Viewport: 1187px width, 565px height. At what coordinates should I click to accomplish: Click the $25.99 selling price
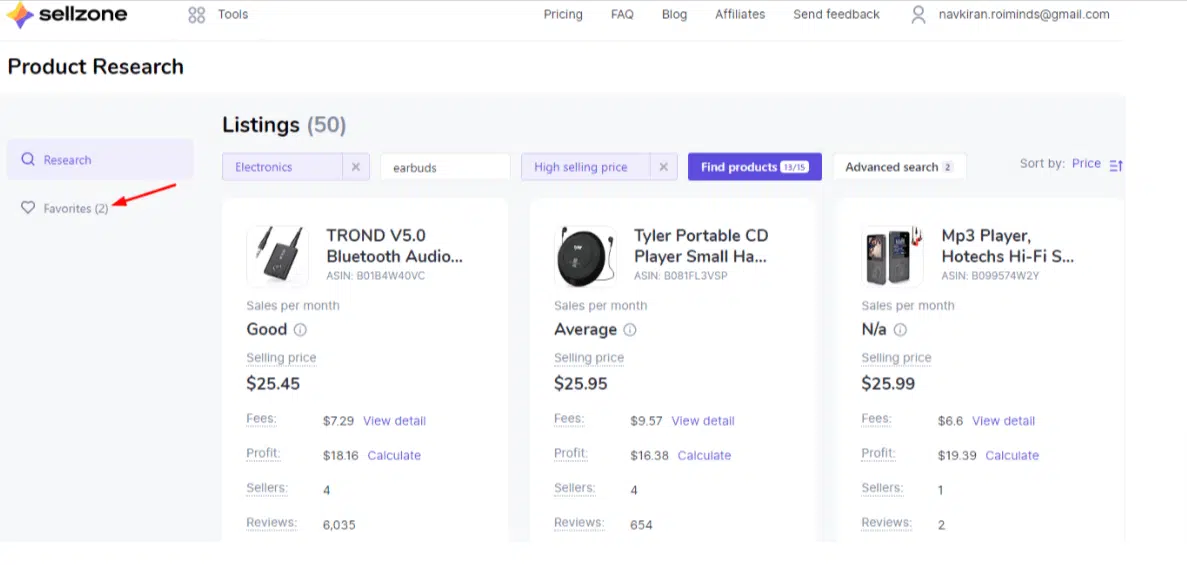tap(888, 384)
